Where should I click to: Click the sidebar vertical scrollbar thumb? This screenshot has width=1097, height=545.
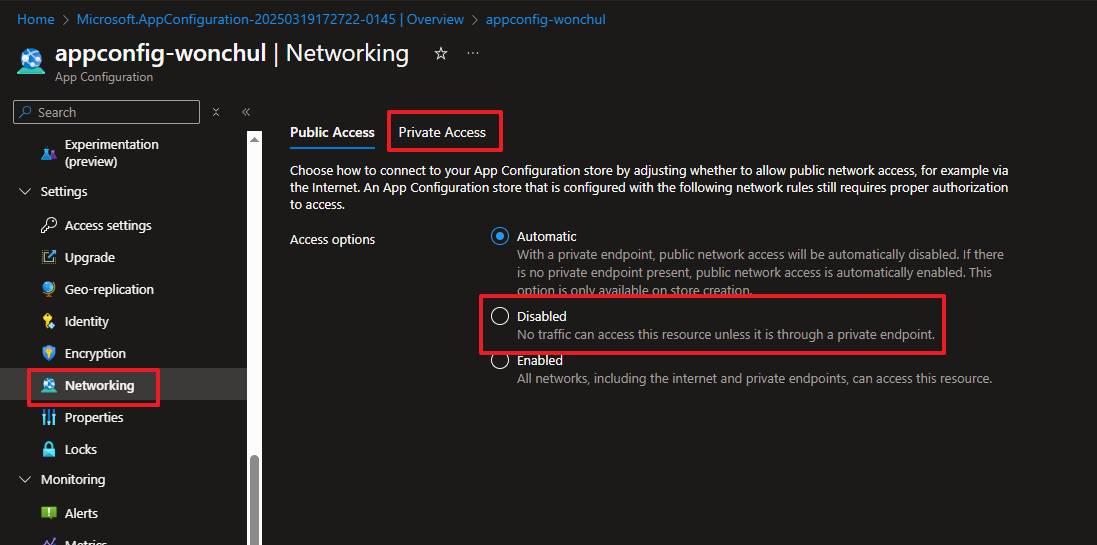[255, 500]
